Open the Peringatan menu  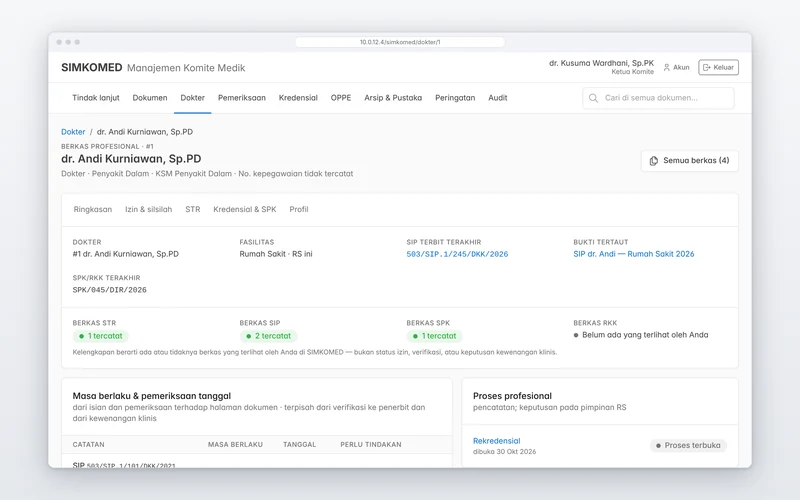point(455,97)
